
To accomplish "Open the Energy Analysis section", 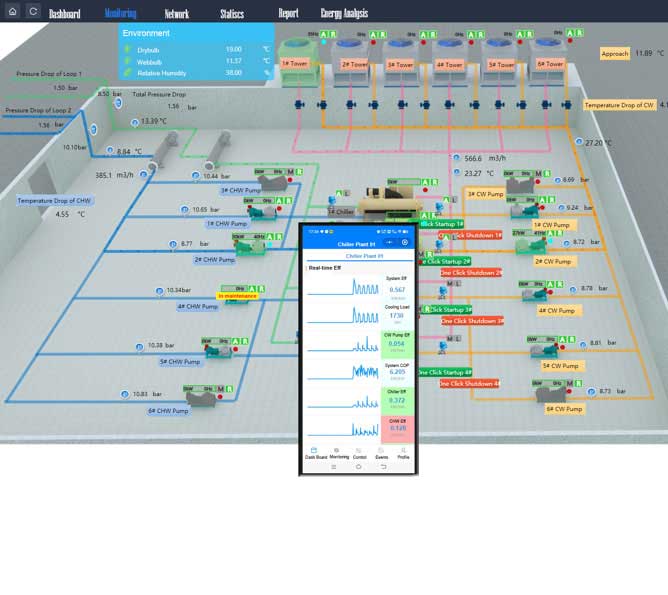I will [344, 14].
